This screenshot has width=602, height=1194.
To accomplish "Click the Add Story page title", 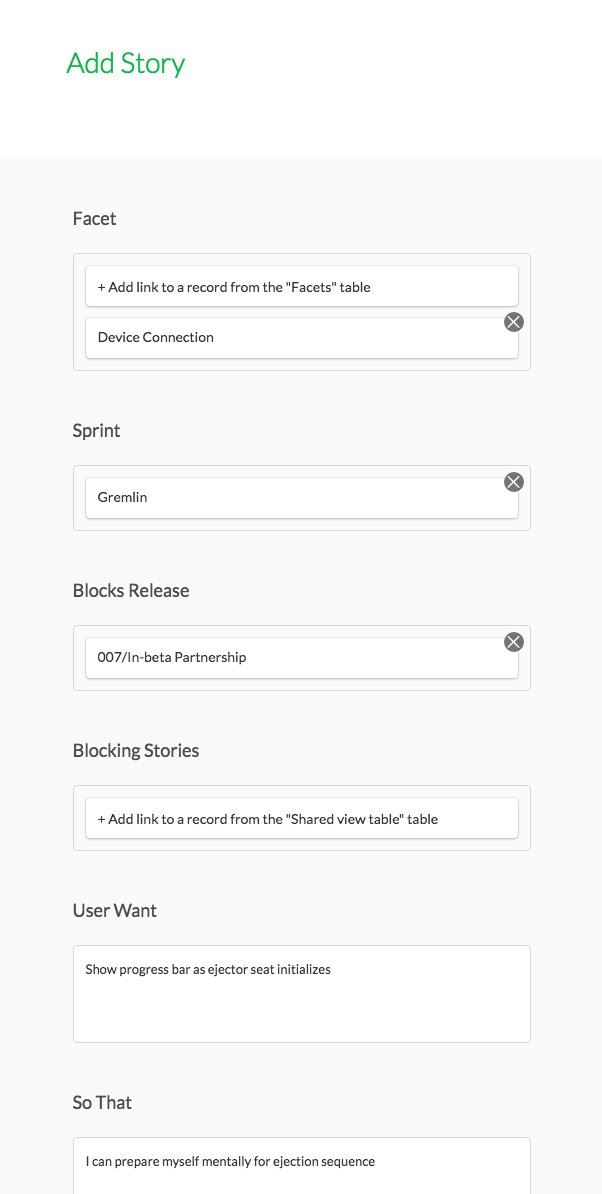I will (126, 63).
